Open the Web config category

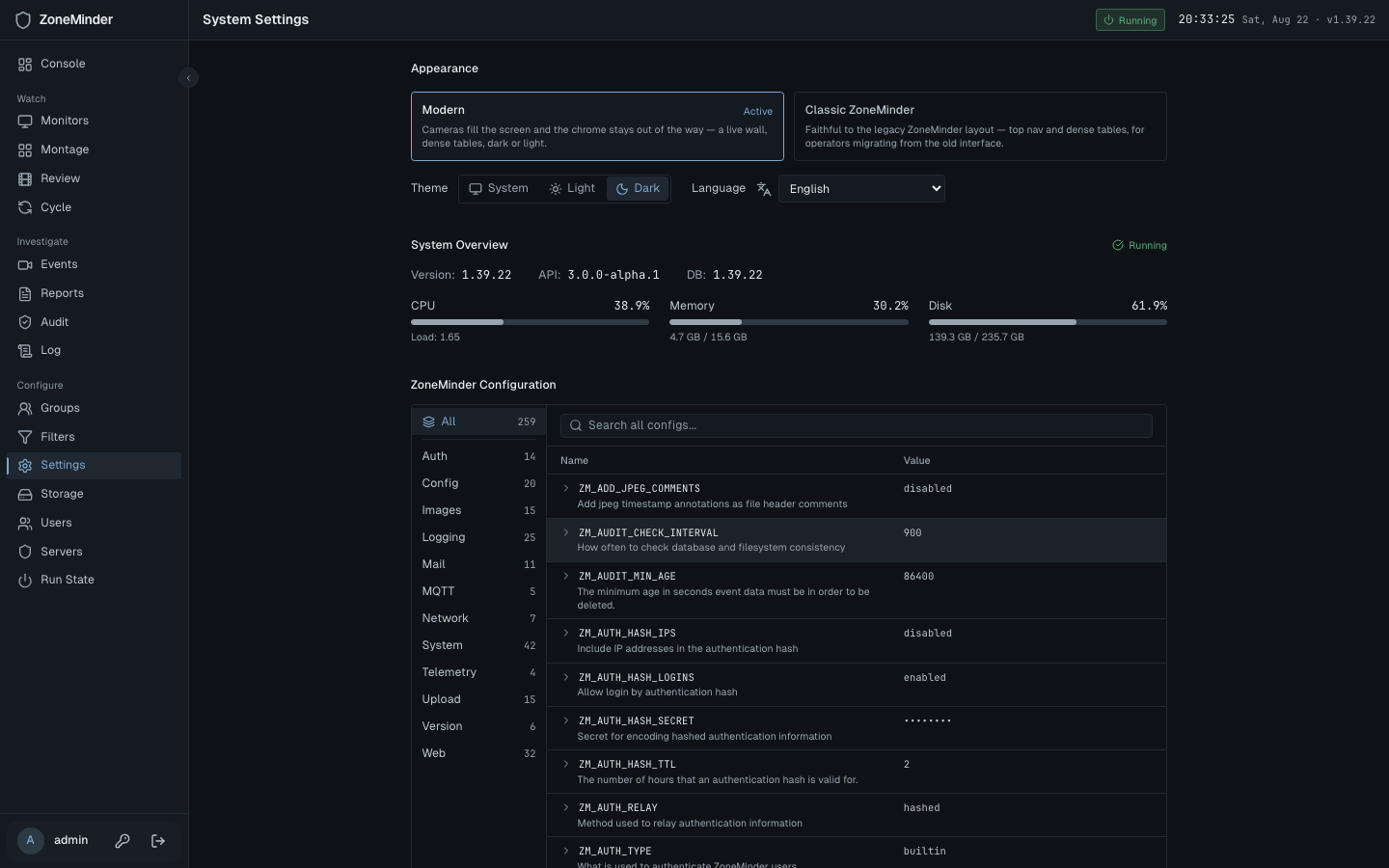(478, 753)
